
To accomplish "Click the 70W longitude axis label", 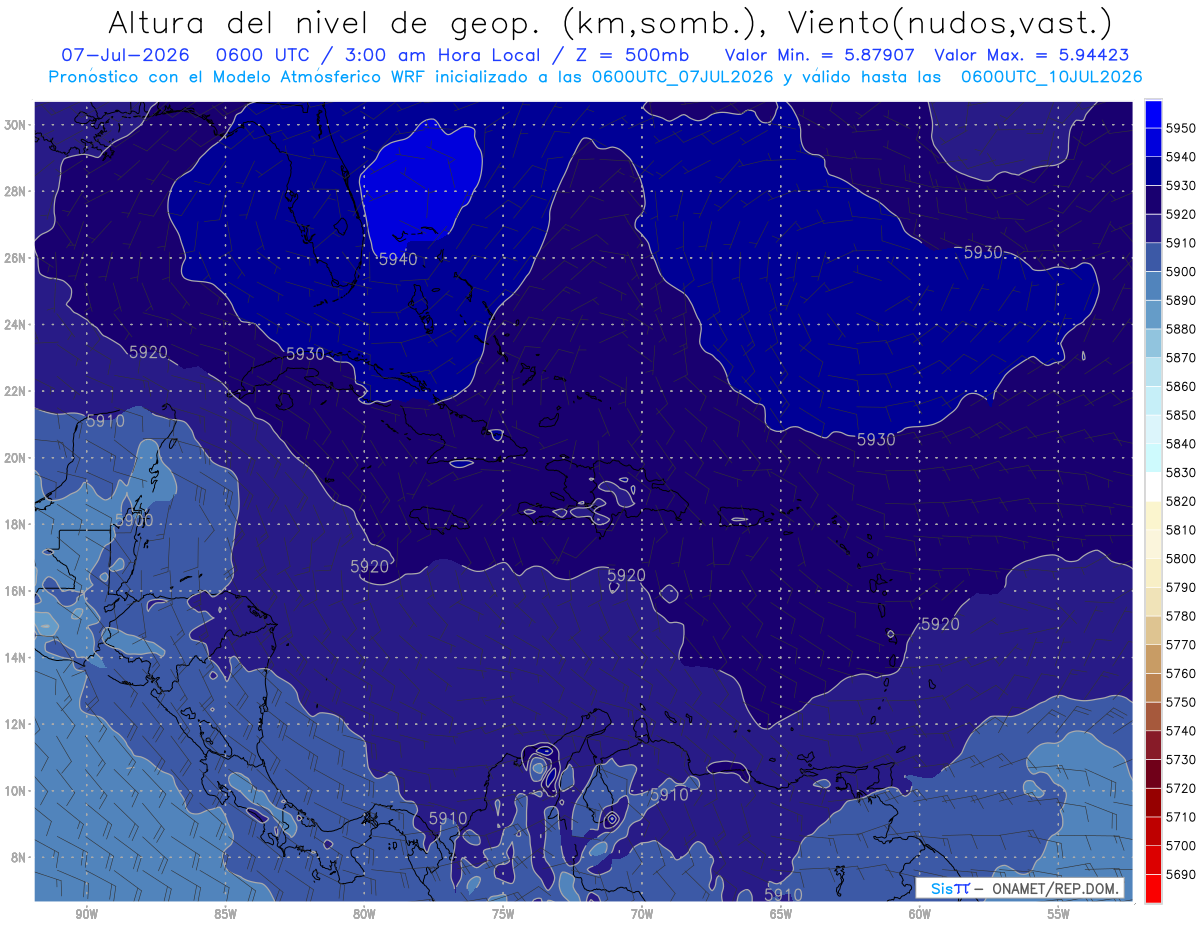I will [x=642, y=914].
